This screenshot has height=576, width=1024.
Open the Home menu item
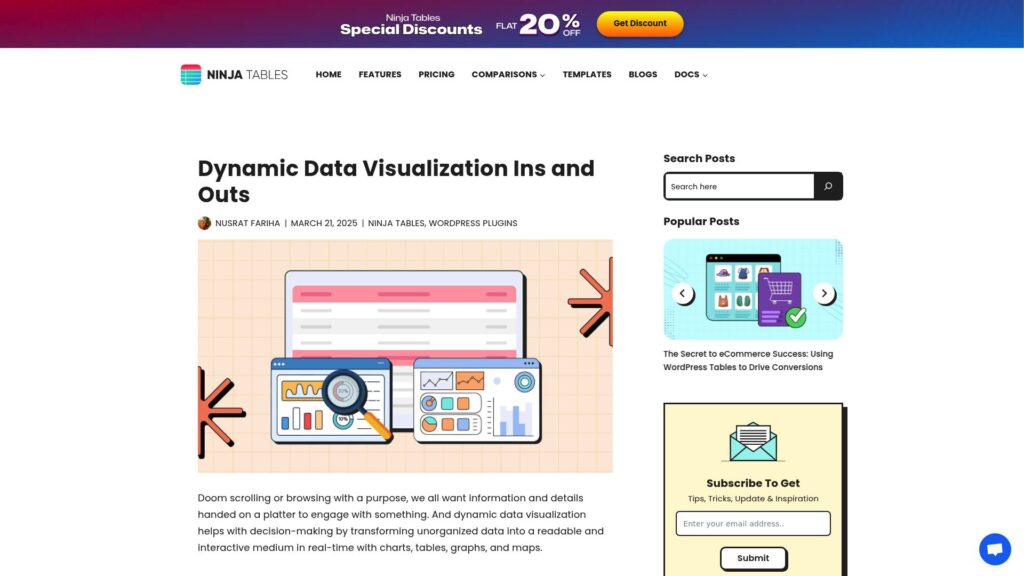(328, 74)
